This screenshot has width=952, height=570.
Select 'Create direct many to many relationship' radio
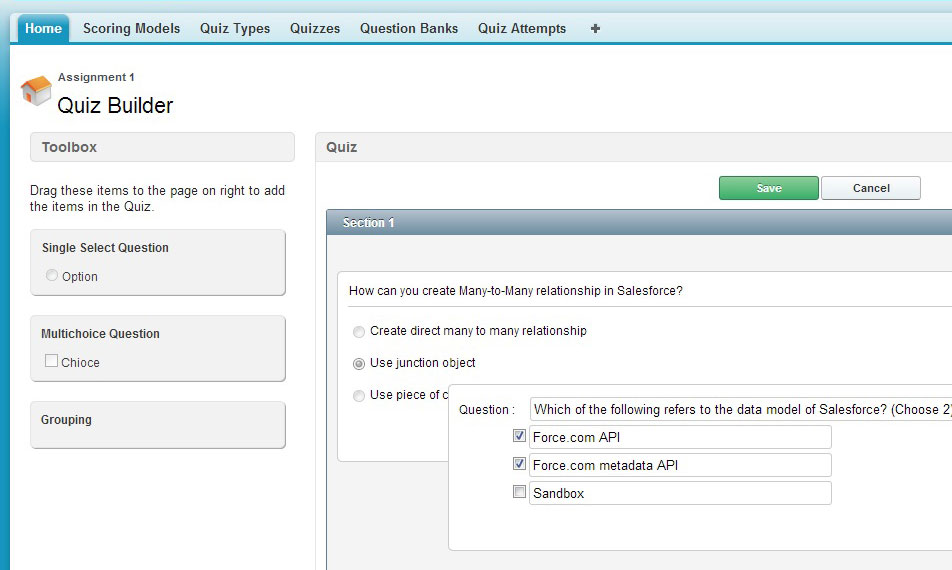[359, 332]
